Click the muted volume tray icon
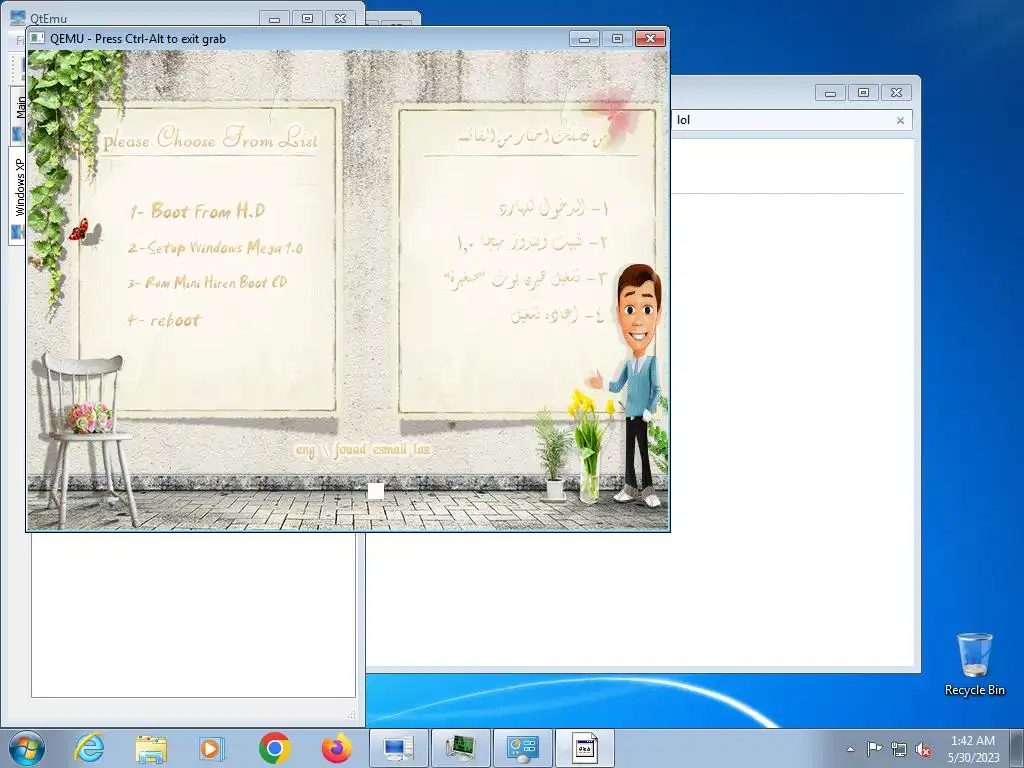The image size is (1024, 768). 923,749
